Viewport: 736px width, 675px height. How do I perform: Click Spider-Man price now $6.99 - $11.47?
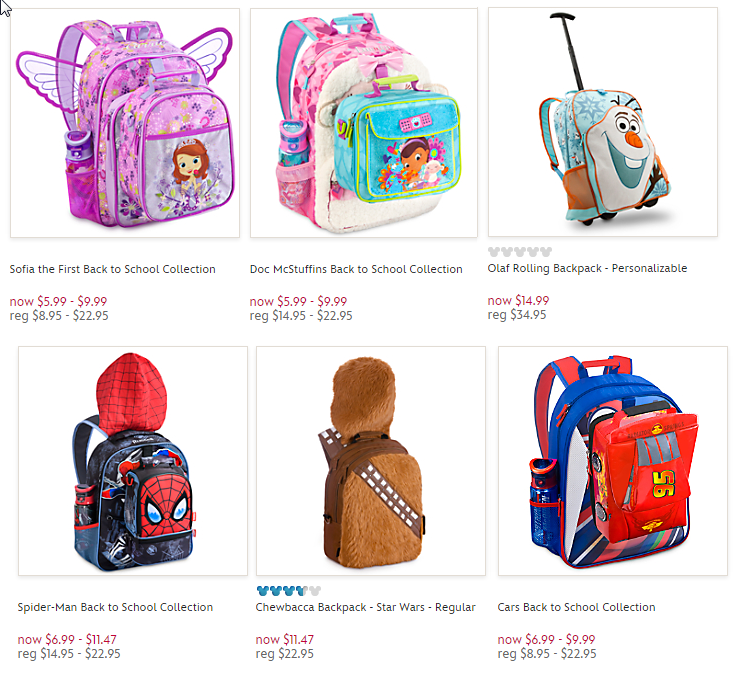click(x=67, y=639)
